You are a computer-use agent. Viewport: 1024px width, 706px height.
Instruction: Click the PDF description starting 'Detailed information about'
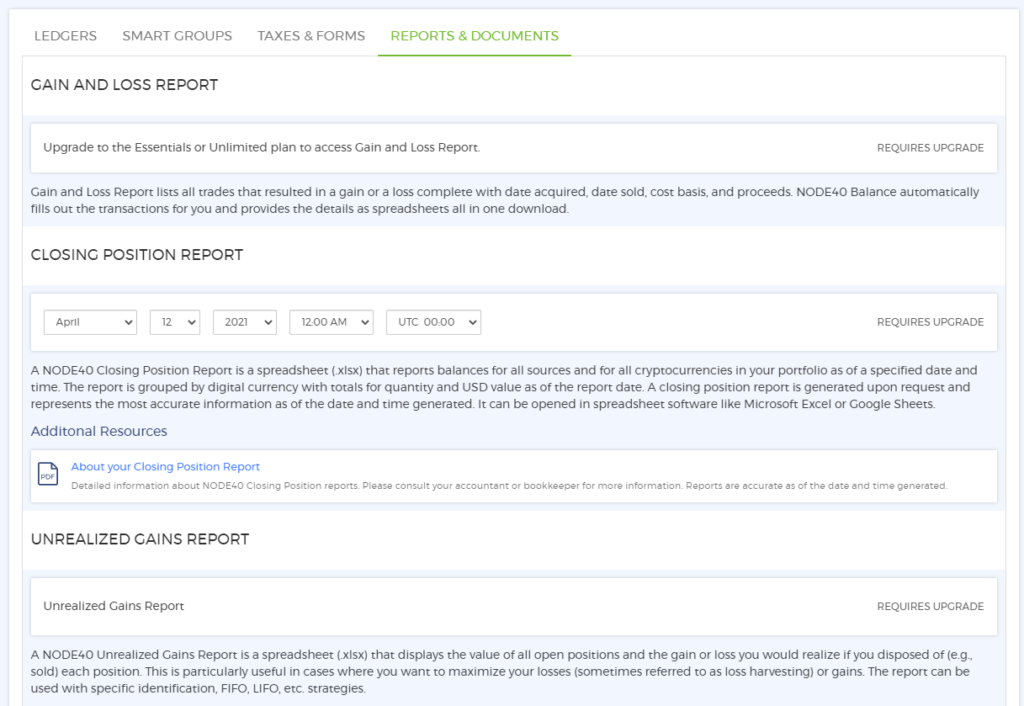tap(509, 485)
